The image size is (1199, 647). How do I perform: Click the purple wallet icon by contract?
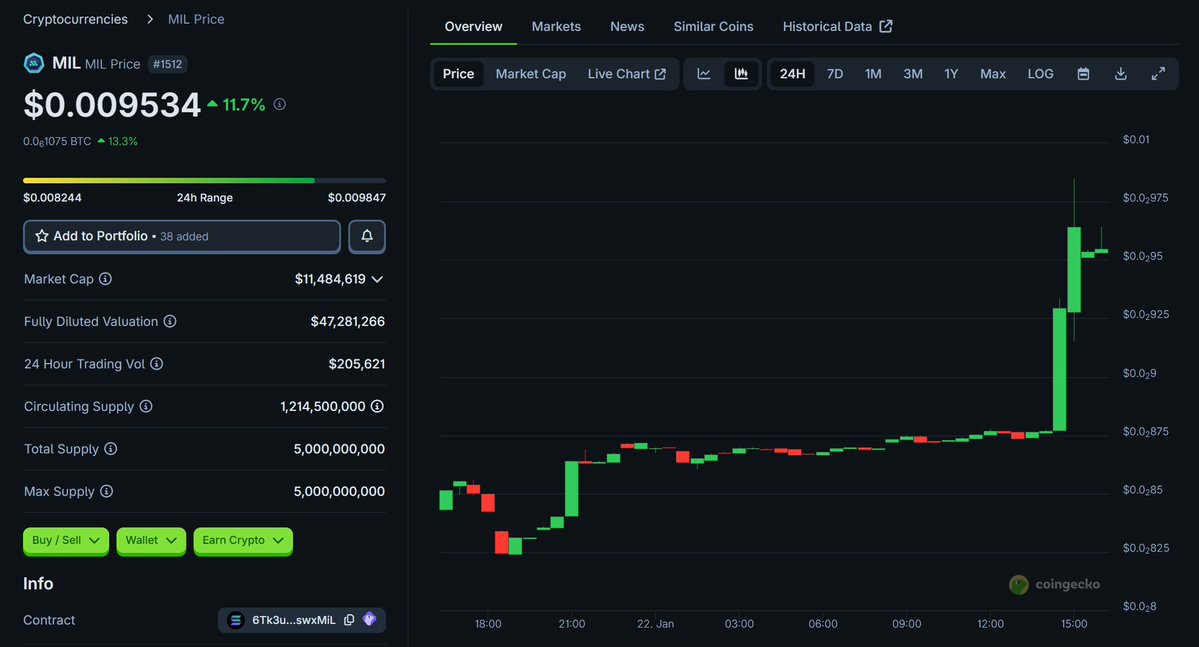click(x=370, y=619)
